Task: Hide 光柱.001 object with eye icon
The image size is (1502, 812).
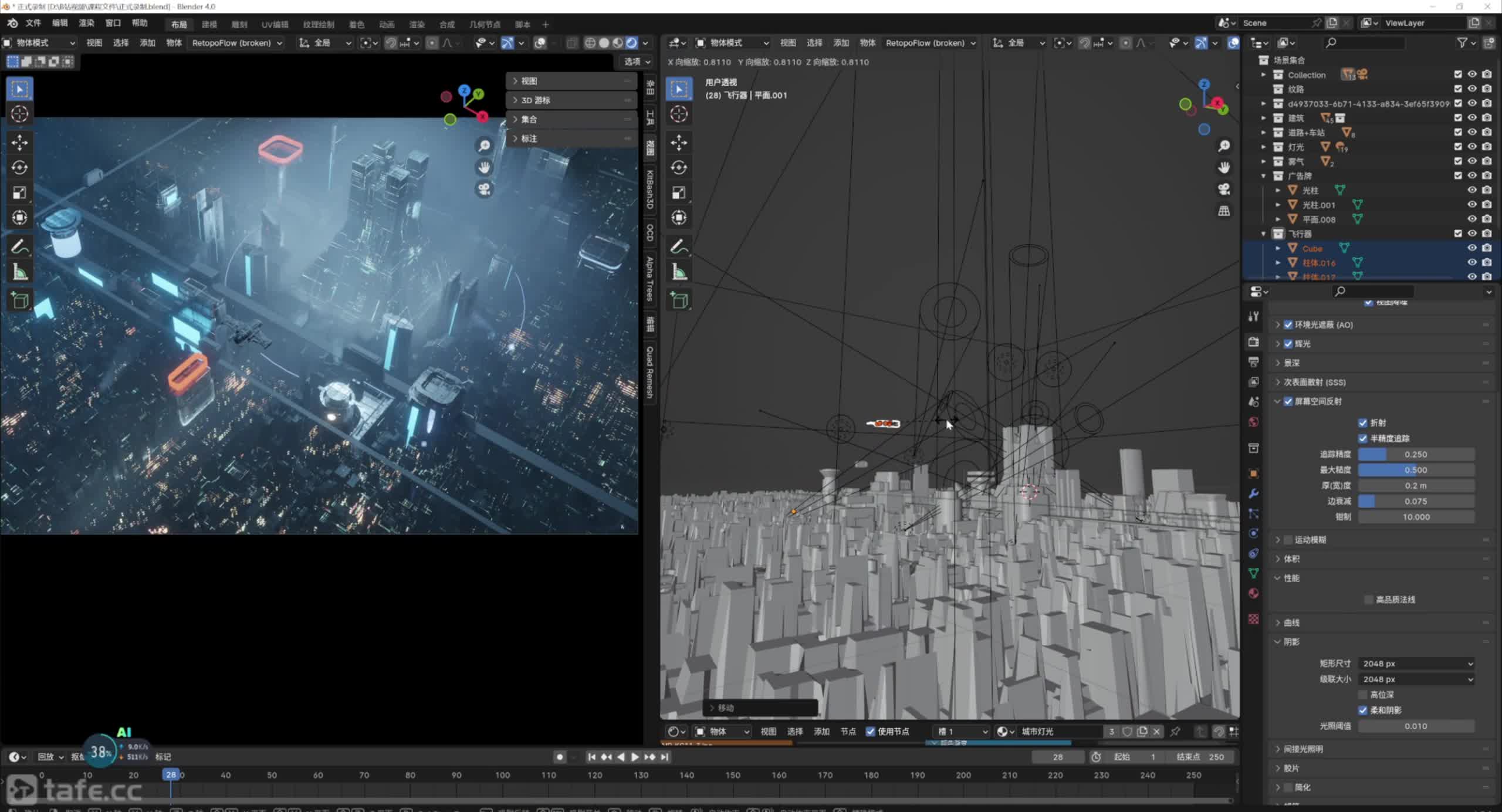Action: click(1472, 205)
